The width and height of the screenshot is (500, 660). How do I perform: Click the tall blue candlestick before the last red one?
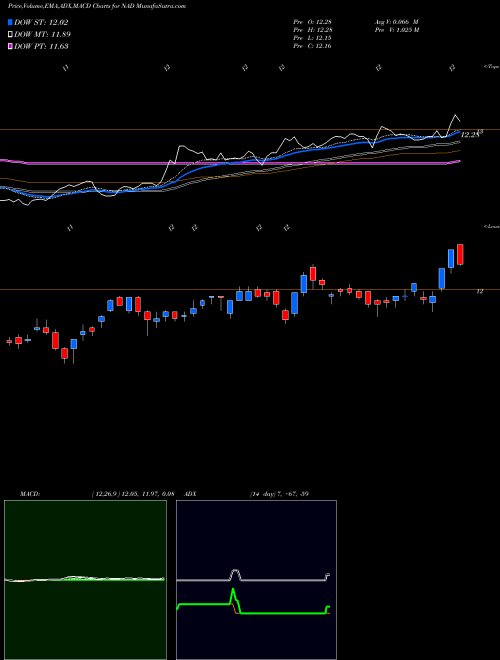point(451,258)
